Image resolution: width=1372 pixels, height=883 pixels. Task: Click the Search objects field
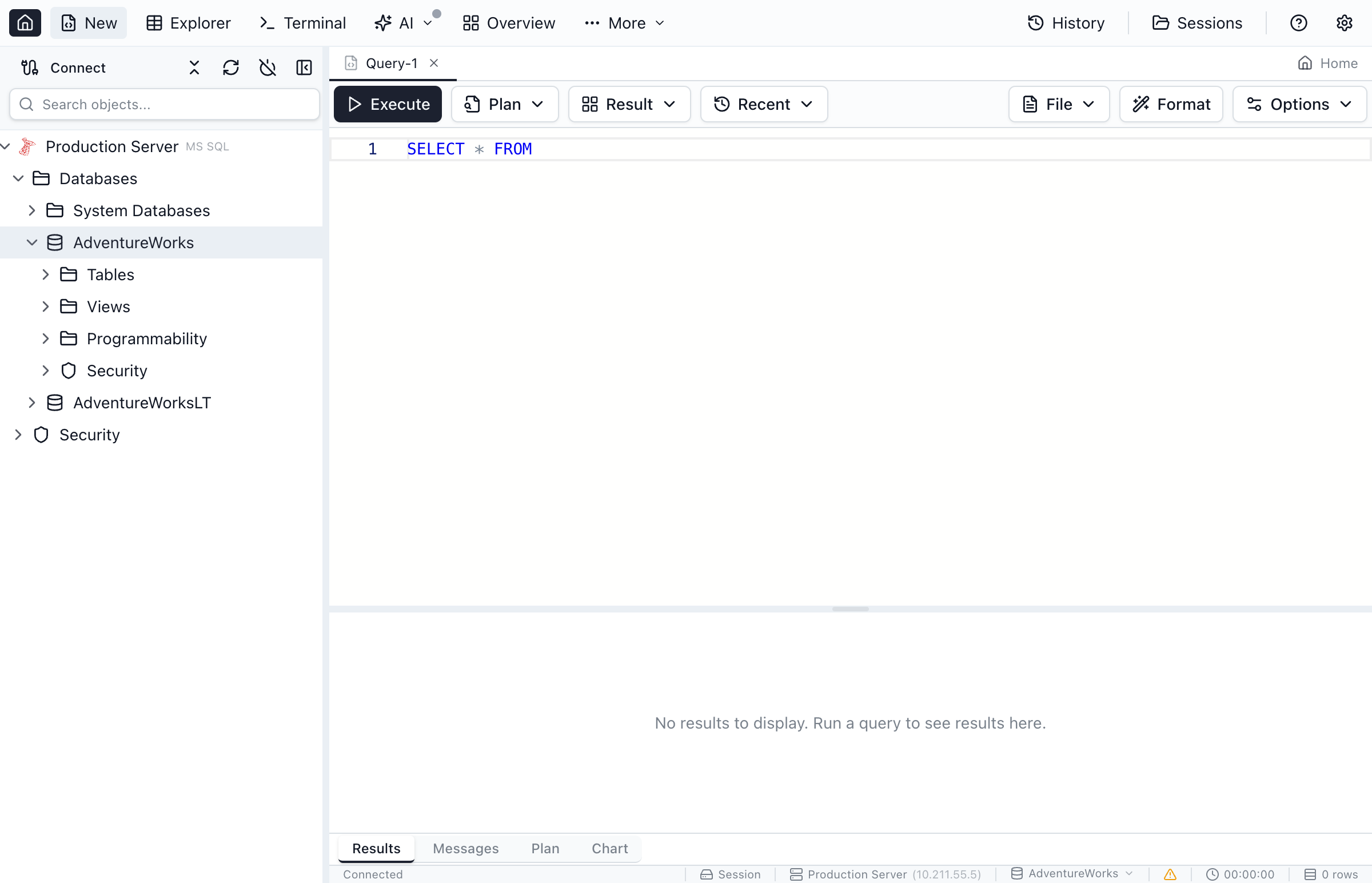[x=164, y=104]
